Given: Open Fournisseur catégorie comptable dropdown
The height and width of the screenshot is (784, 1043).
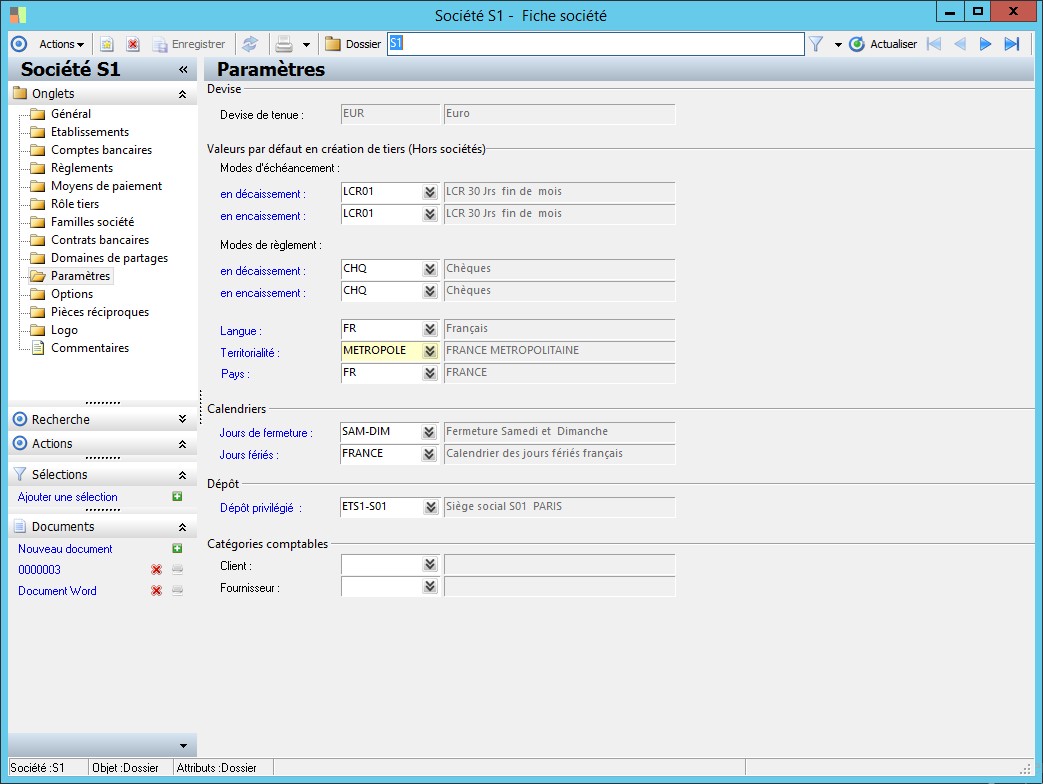Looking at the screenshot, I should [x=430, y=587].
